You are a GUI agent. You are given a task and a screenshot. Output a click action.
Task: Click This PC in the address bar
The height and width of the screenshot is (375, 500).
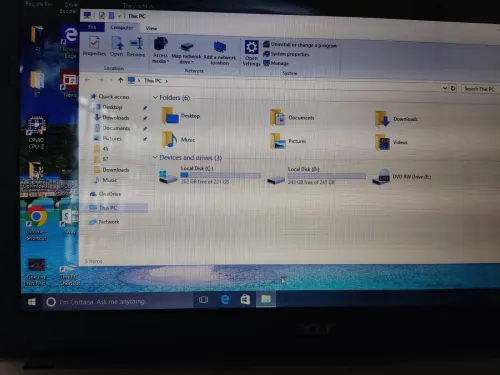[153, 81]
